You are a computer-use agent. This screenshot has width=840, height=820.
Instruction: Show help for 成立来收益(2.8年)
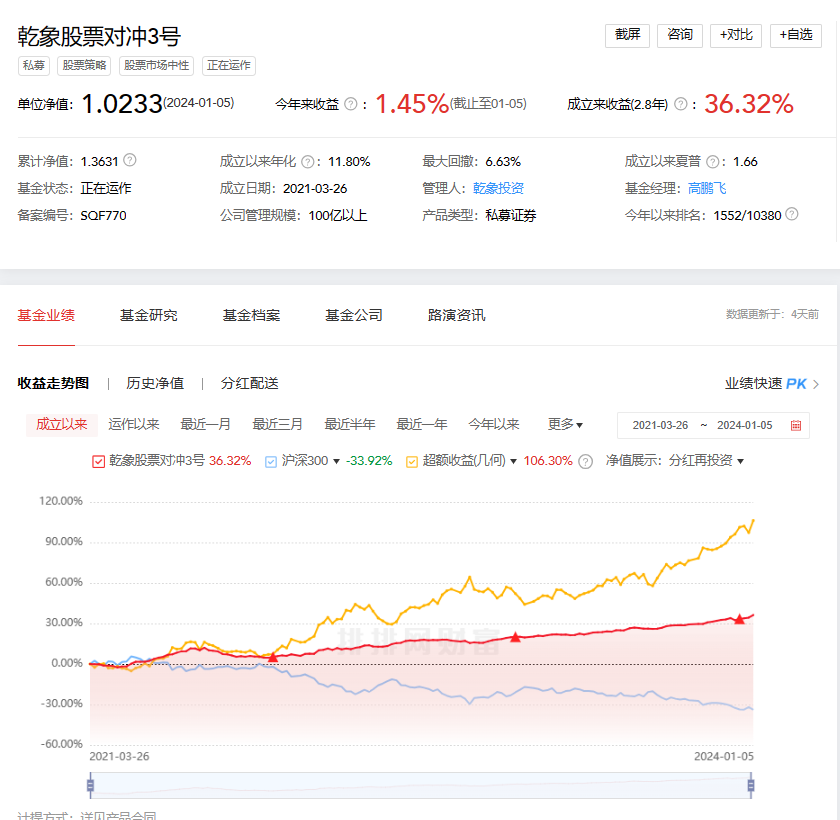click(x=680, y=104)
